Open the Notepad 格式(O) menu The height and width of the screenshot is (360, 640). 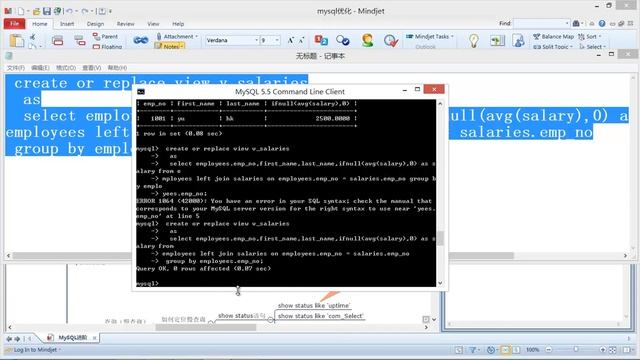coord(66,68)
